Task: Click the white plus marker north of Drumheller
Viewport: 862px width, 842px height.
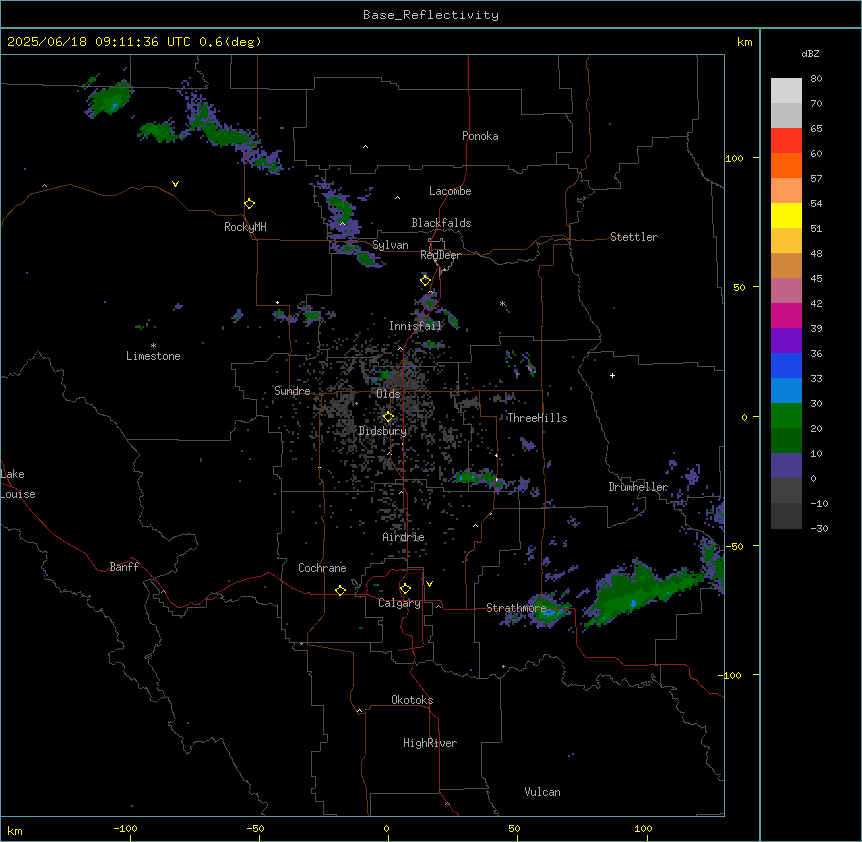Action: tap(612, 375)
